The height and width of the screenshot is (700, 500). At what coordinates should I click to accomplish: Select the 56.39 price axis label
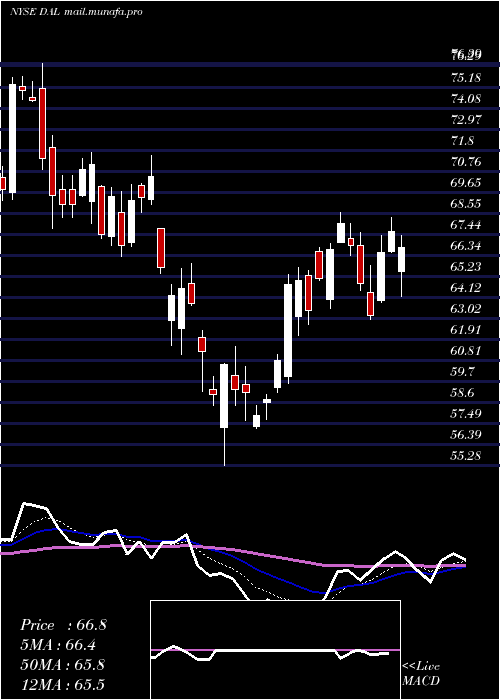[x=466, y=434]
